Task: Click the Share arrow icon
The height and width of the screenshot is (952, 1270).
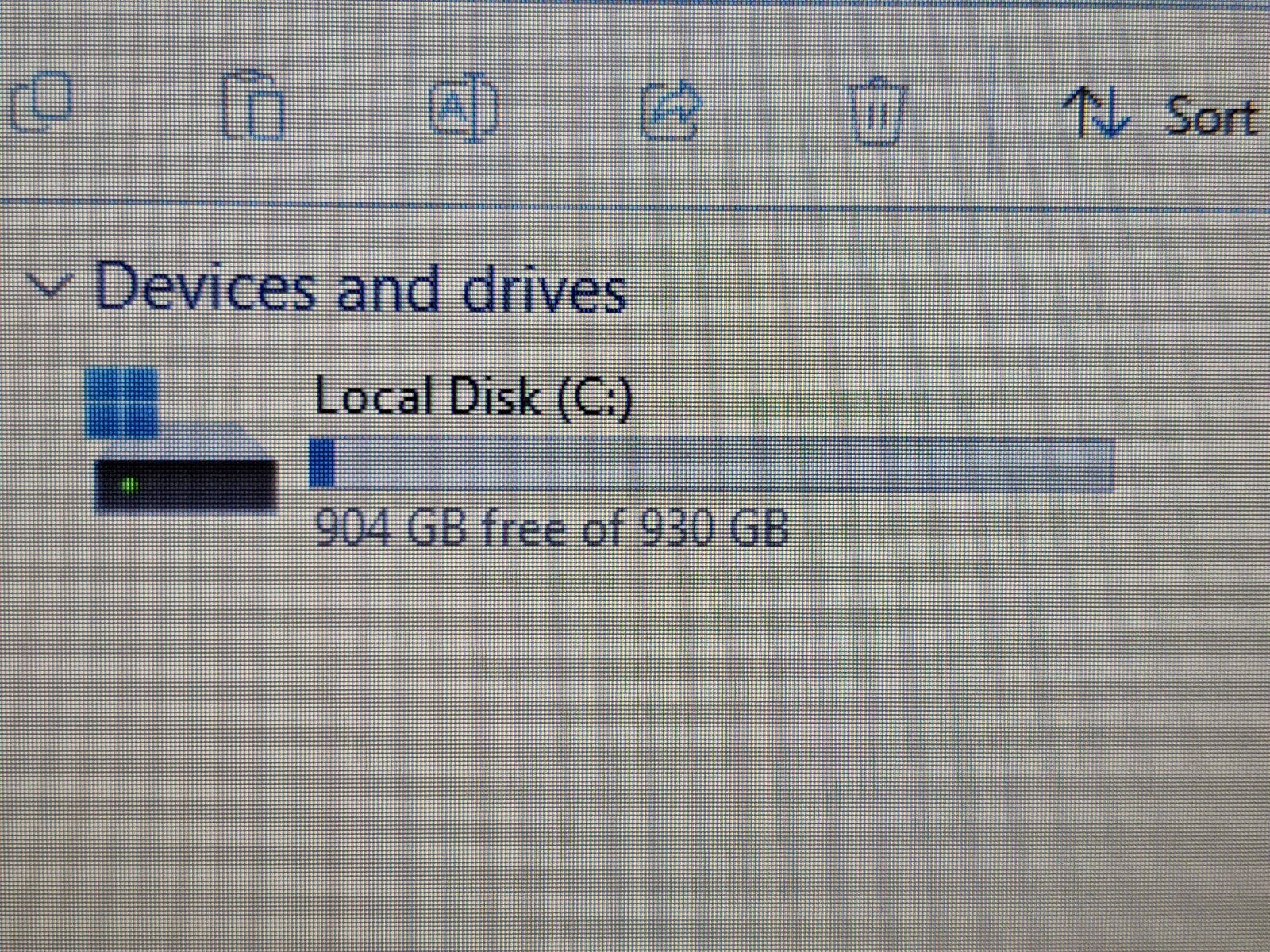Action: tap(672, 110)
